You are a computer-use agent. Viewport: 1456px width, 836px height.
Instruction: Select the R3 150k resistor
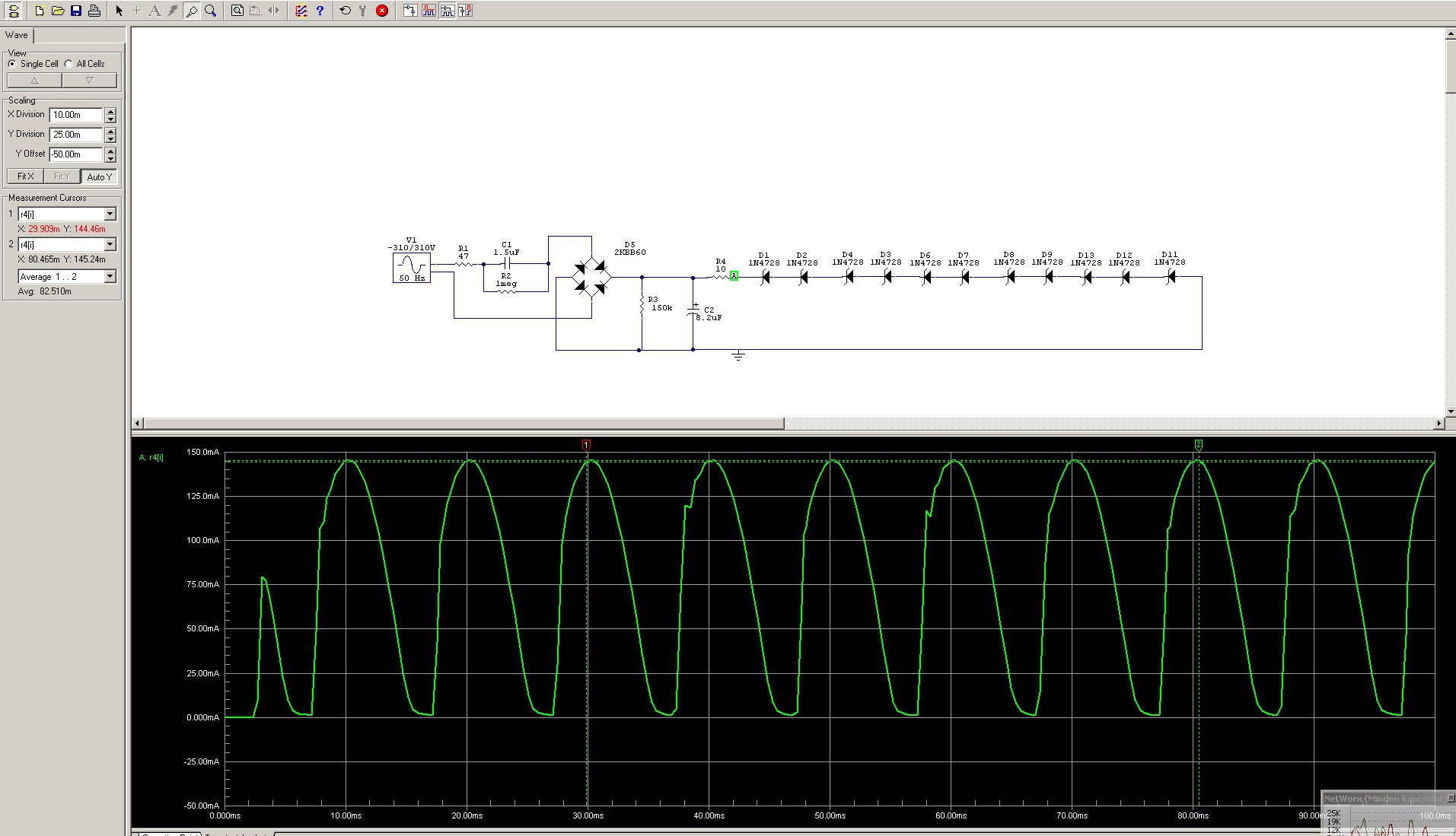pyautogui.click(x=642, y=306)
